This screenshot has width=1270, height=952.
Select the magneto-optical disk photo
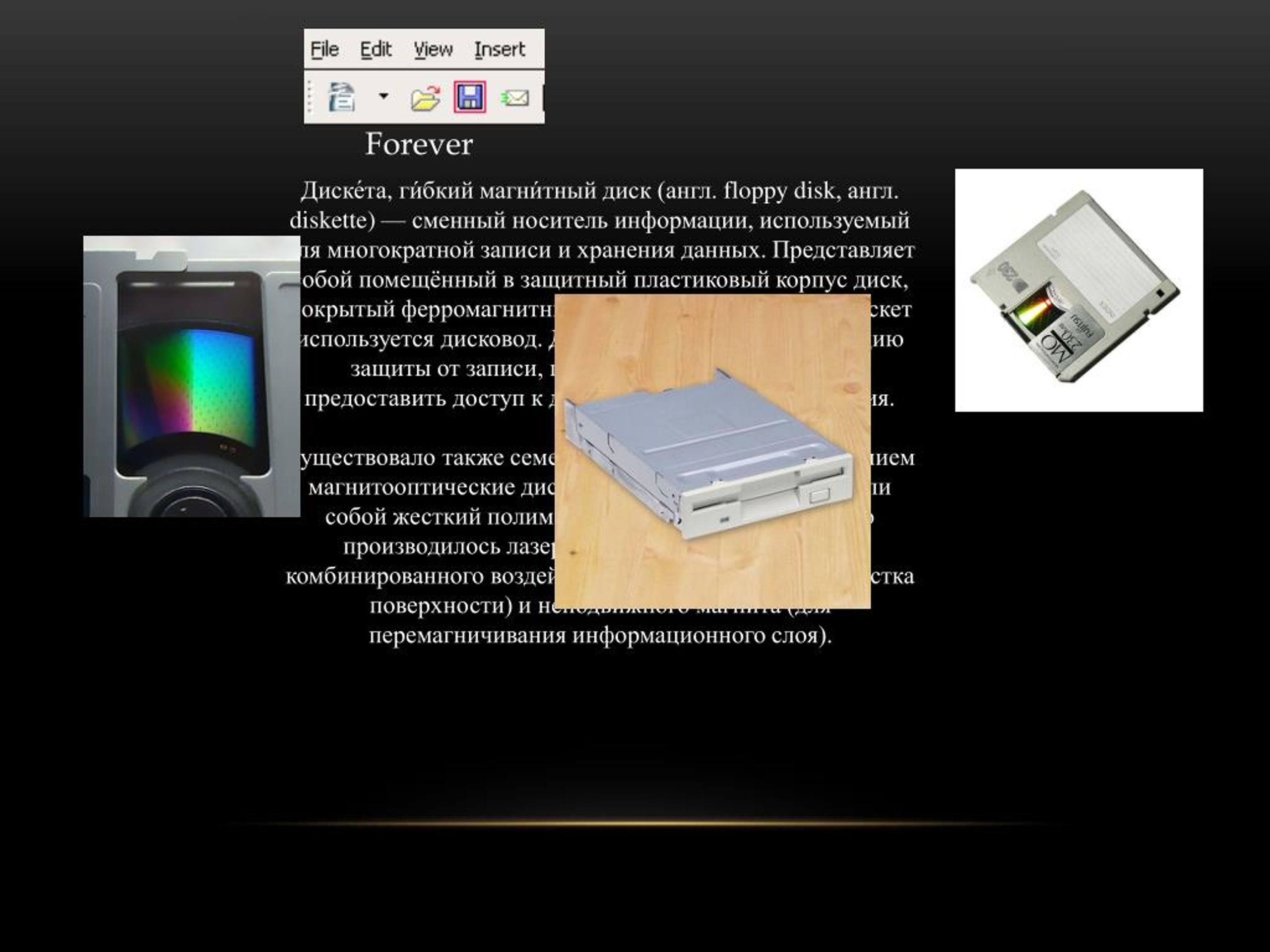(x=1079, y=290)
